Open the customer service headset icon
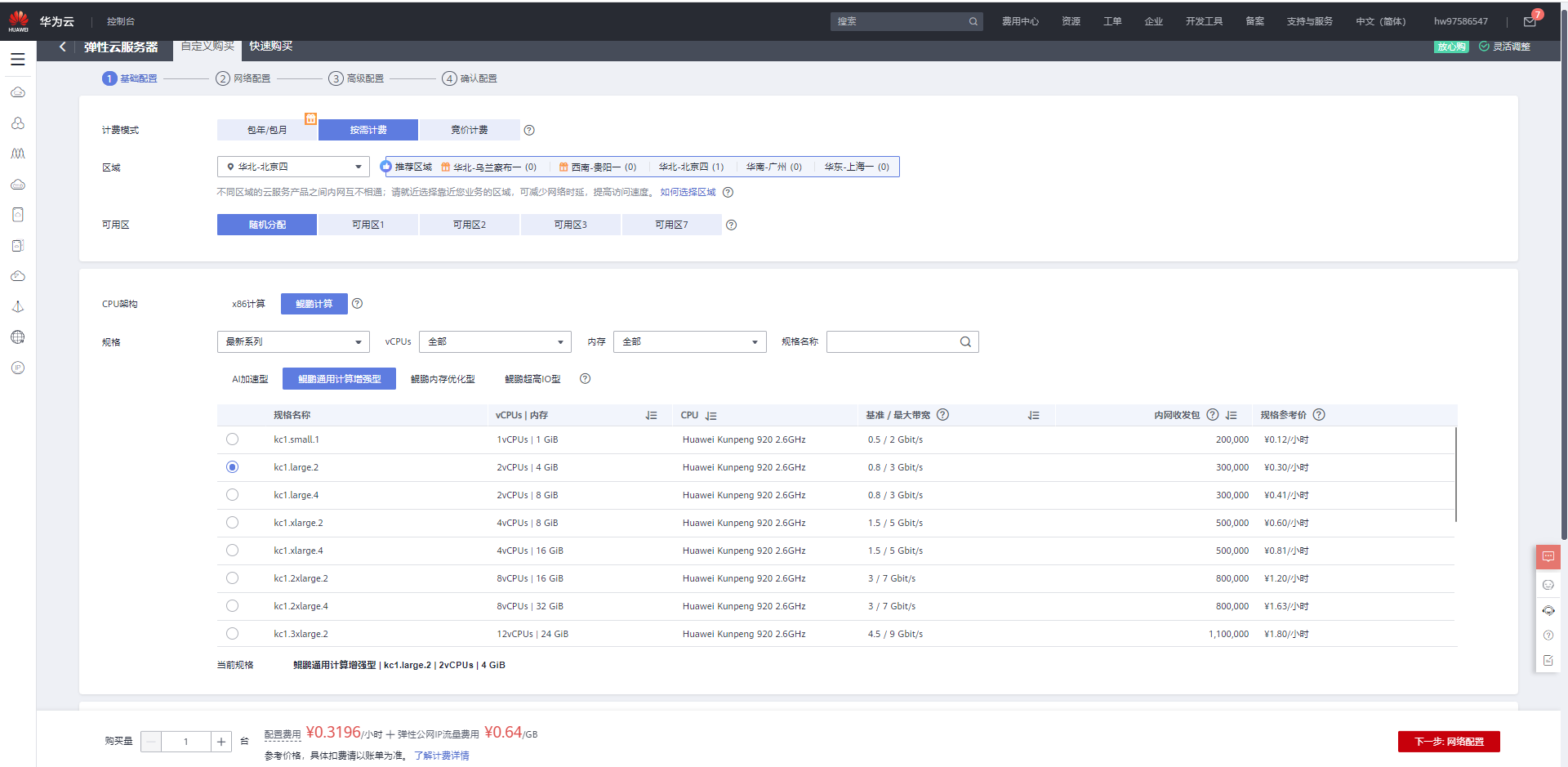The image size is (1568, 767). tap(1548, 610)
